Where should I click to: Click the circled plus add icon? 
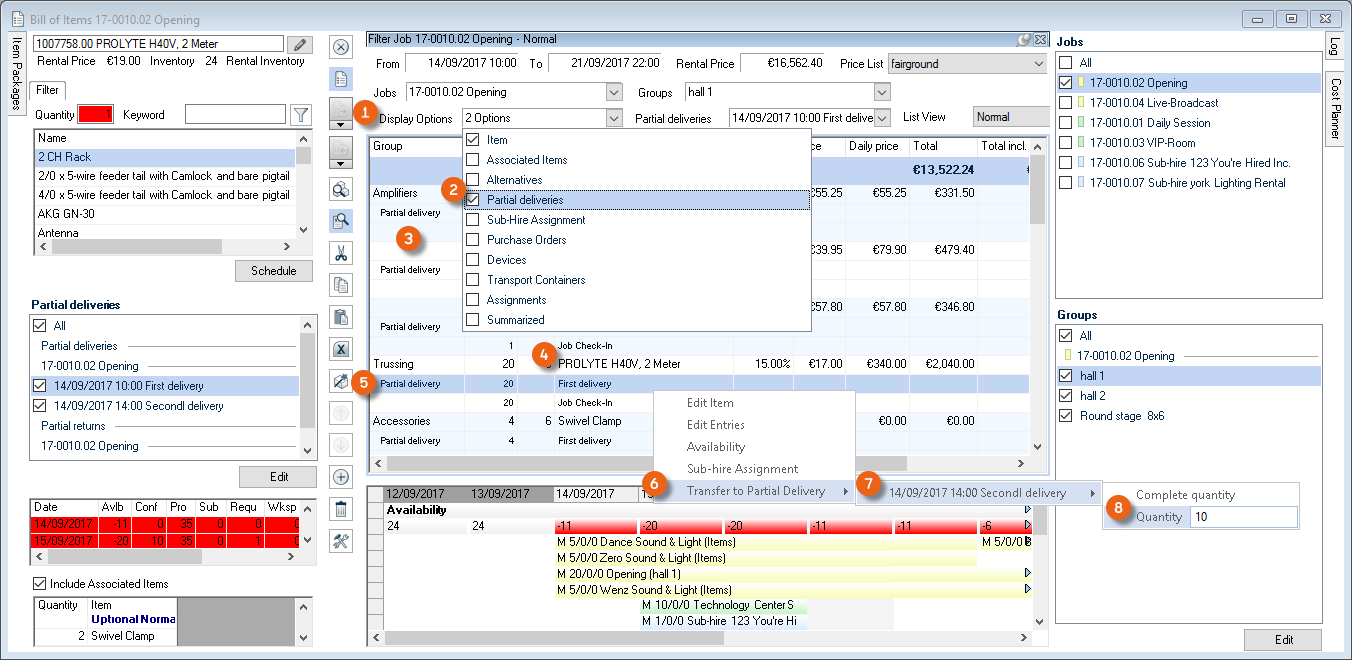pyautogui.click(x=341, y=477)
